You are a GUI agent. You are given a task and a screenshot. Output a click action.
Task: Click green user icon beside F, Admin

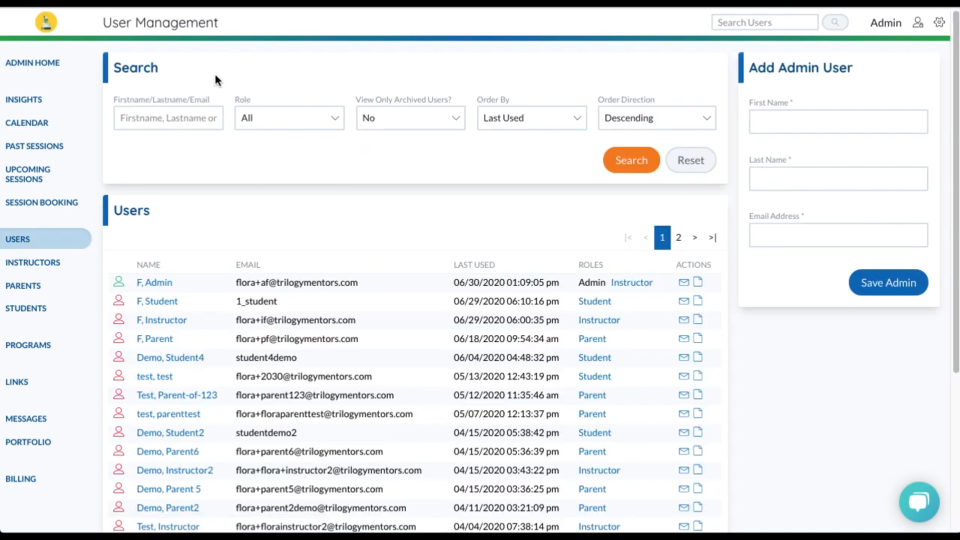[119, 282]
